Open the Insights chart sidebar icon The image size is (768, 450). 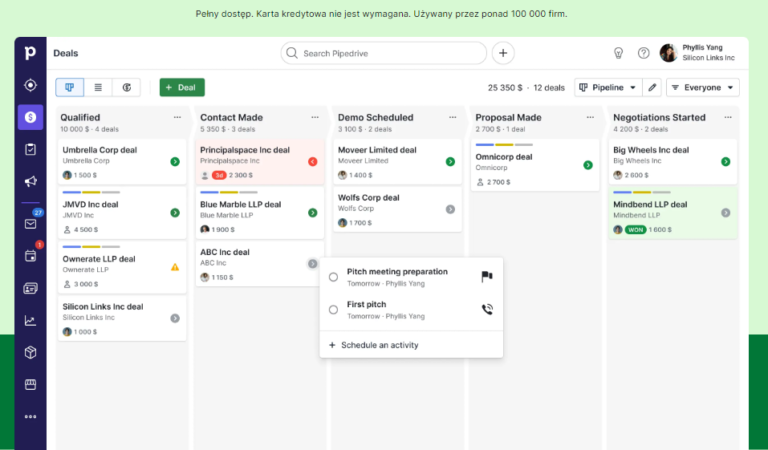(30, 321)
